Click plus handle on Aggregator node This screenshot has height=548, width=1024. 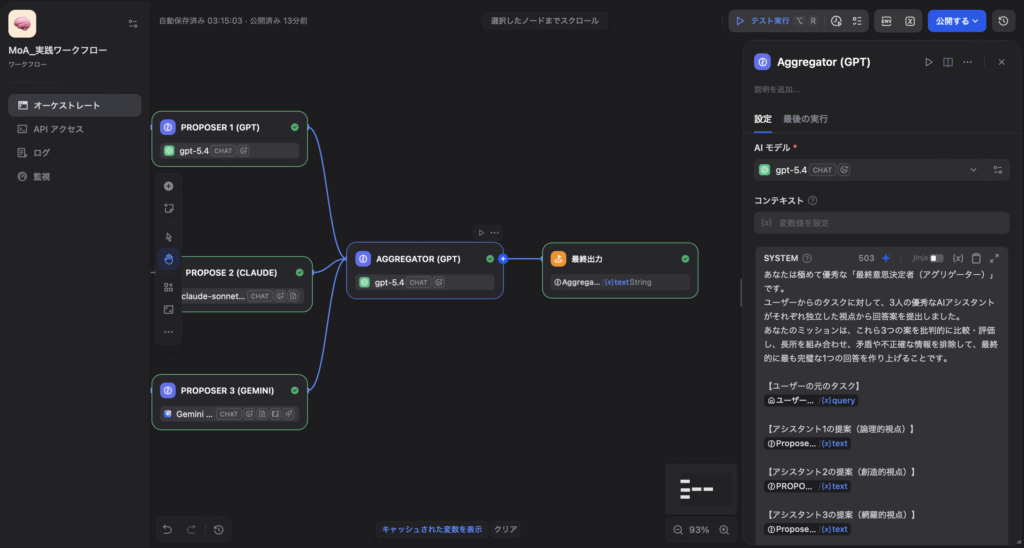(503, 259)
